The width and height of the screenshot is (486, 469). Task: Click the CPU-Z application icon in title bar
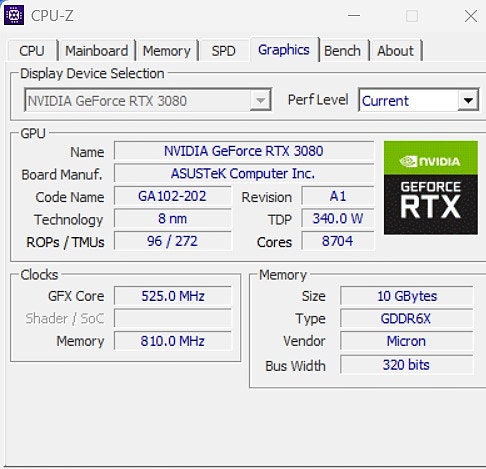(14, 15)
